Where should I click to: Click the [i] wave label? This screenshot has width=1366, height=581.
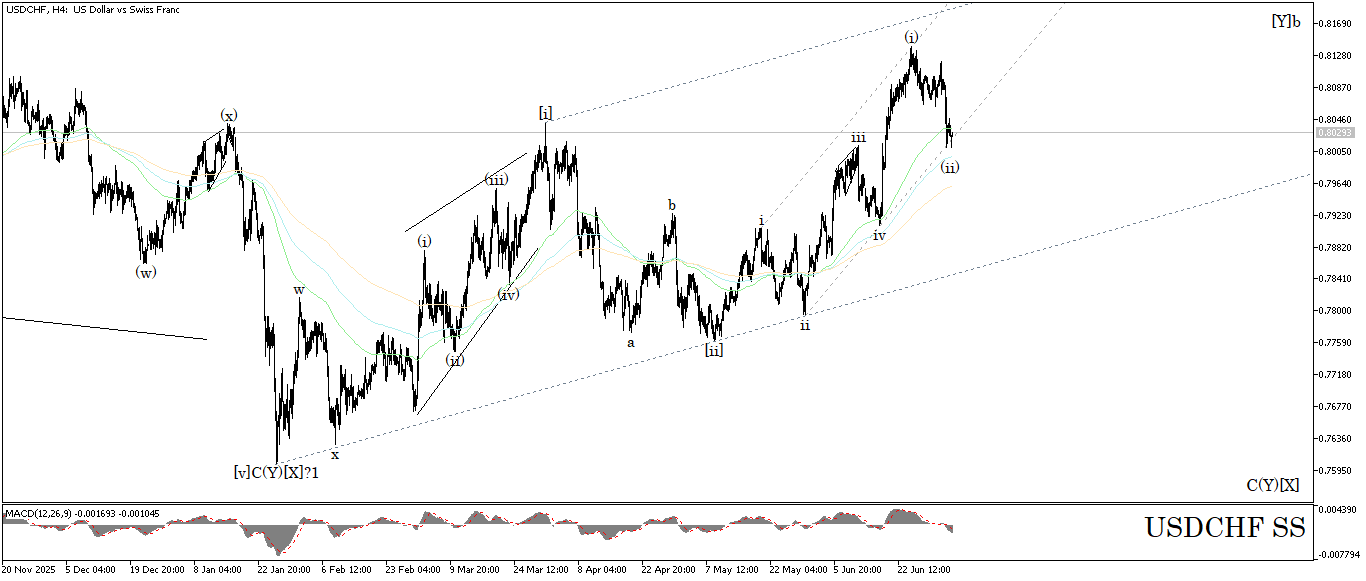(545, 113)
